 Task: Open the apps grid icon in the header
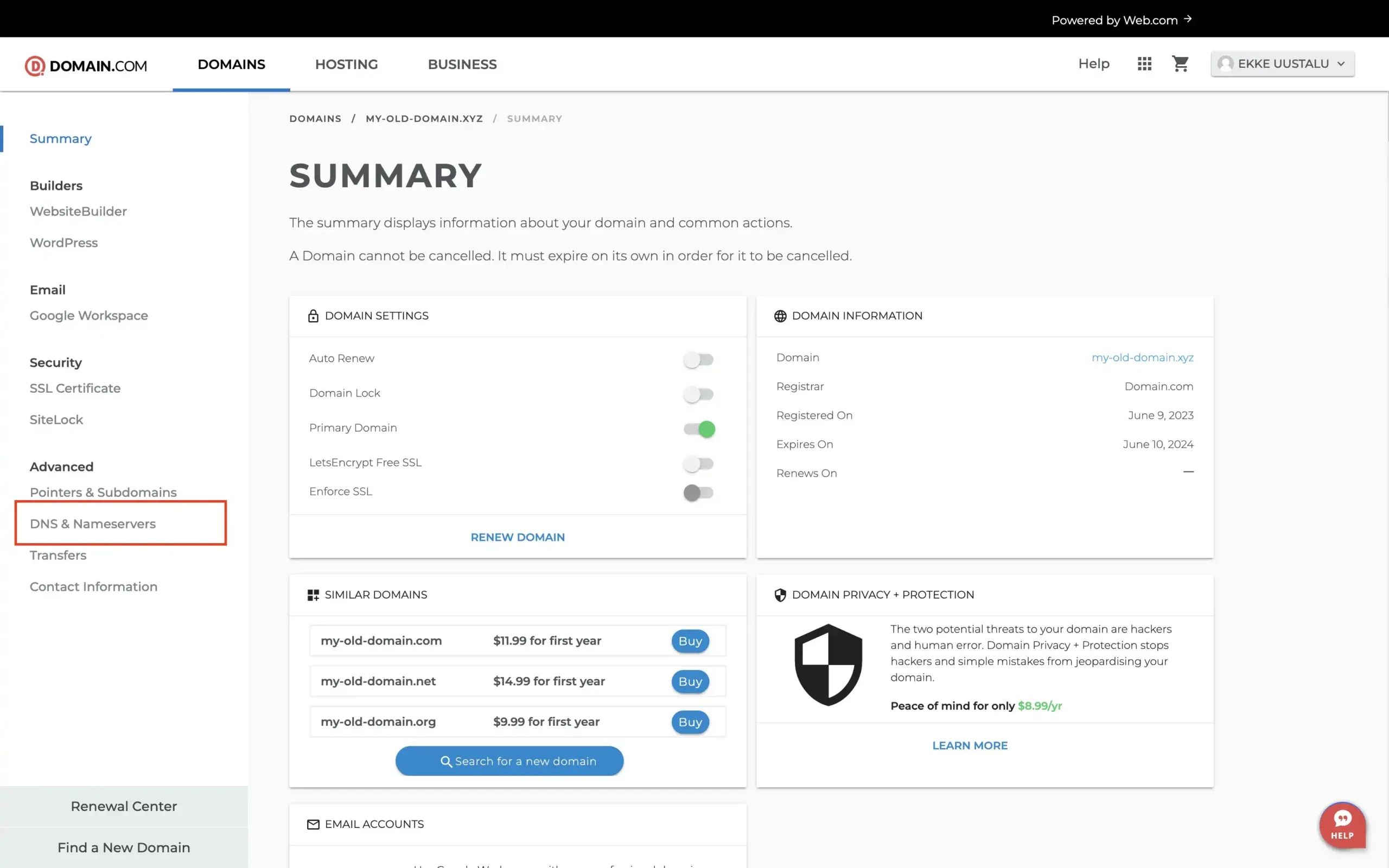1143,63
